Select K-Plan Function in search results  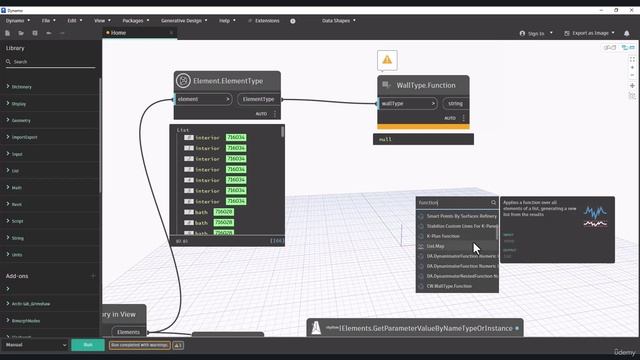pyautogui.click(x=456, y=236)
